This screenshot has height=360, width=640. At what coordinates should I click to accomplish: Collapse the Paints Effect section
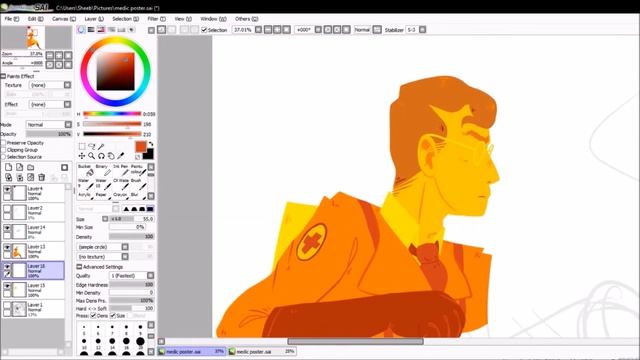point(3,76)
